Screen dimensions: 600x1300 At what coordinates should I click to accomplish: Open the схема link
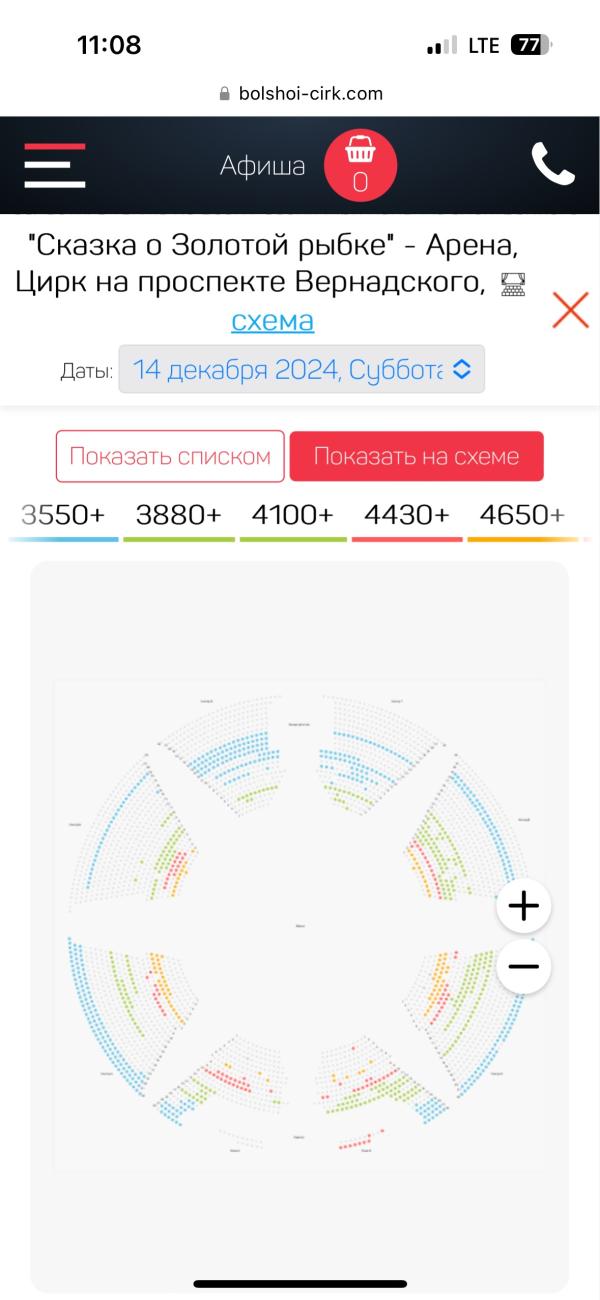tap(272, 321)
